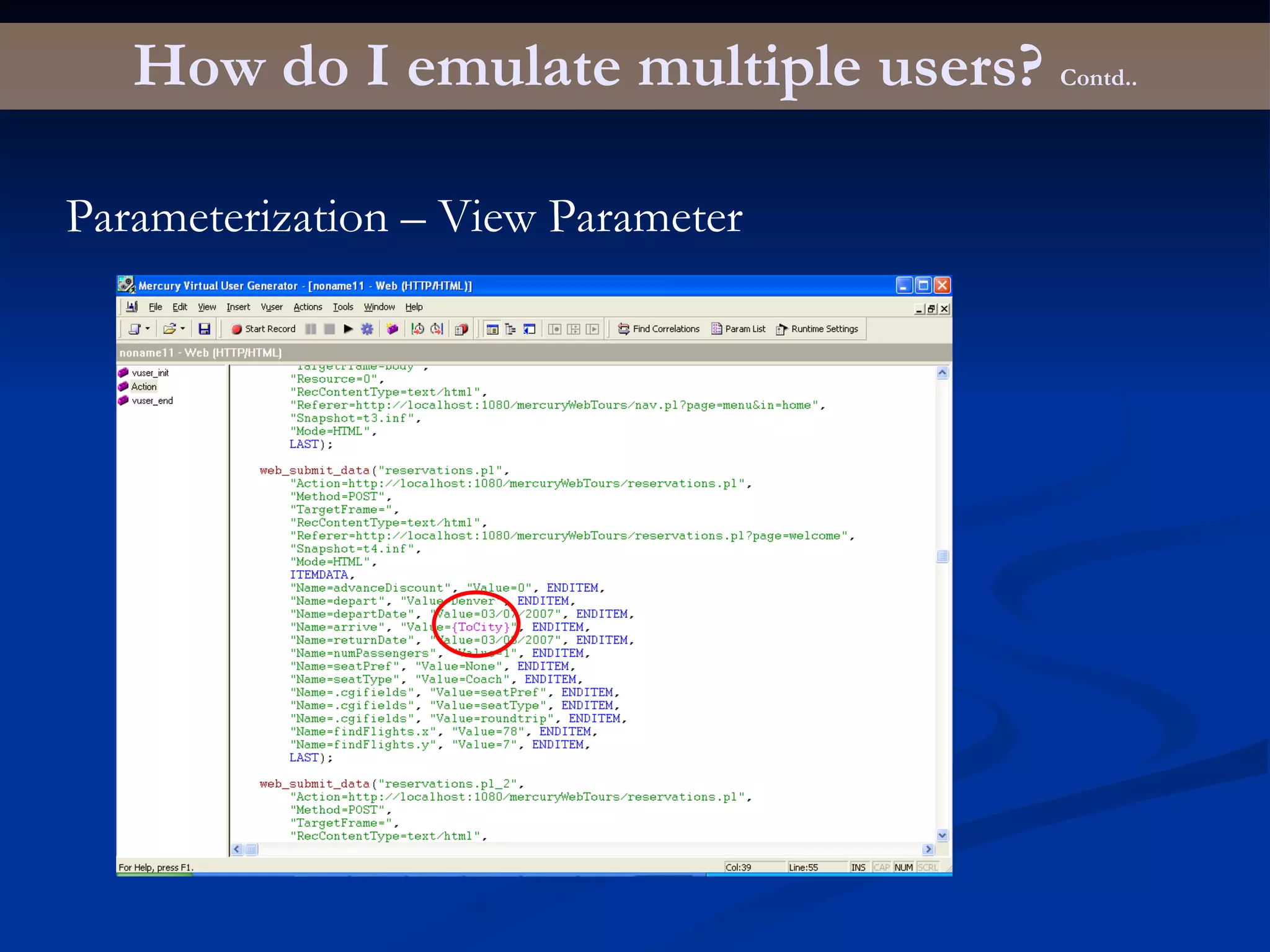
Task: Open the Vuser menu
Action: click(x=272, y=307)
